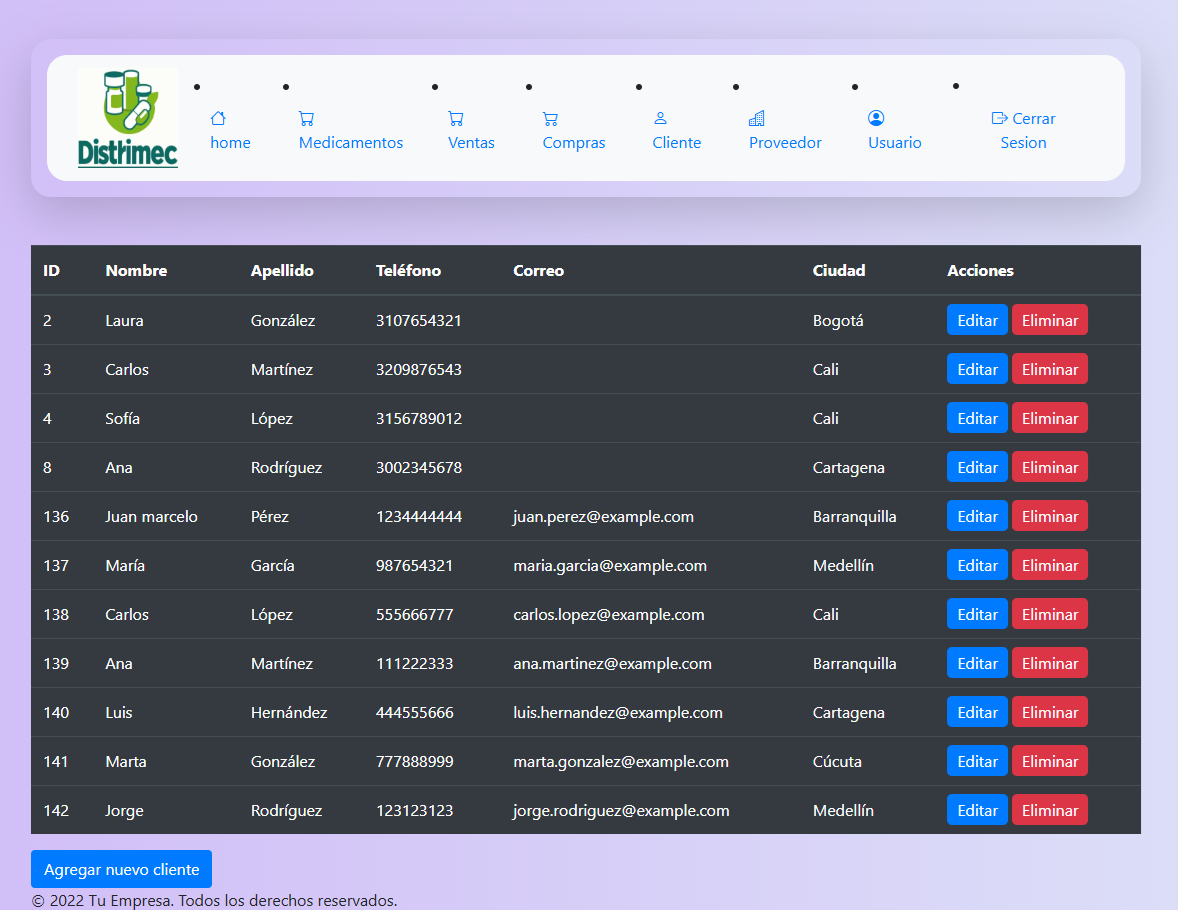Remove María García via Eliminar
The height and width of the screenshot is (910, 1178).
[1049, 566]
